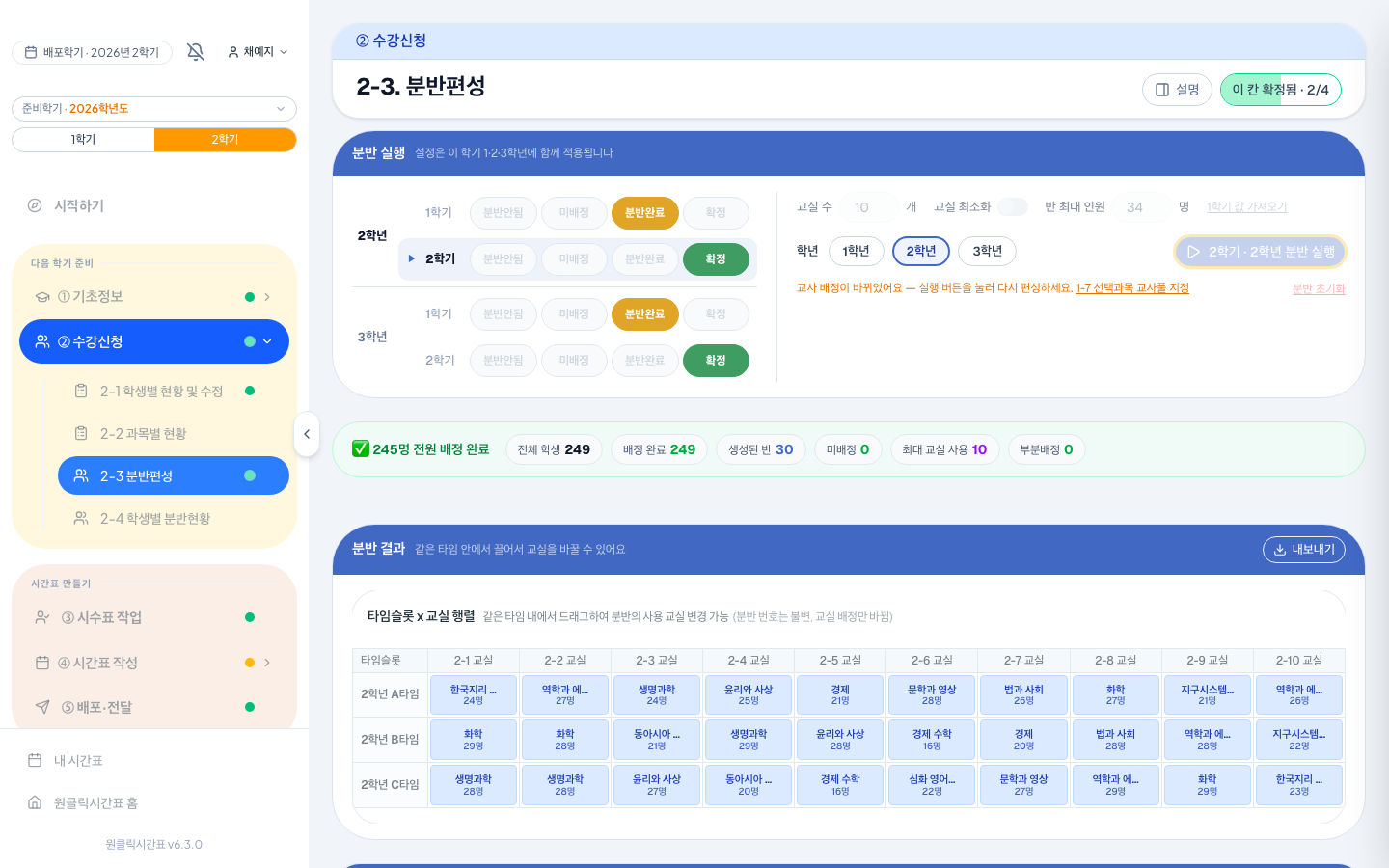Click the 반 최대 인원 input field
The height and width of the screenshot is (868, 1389).
coord(1142,207)
